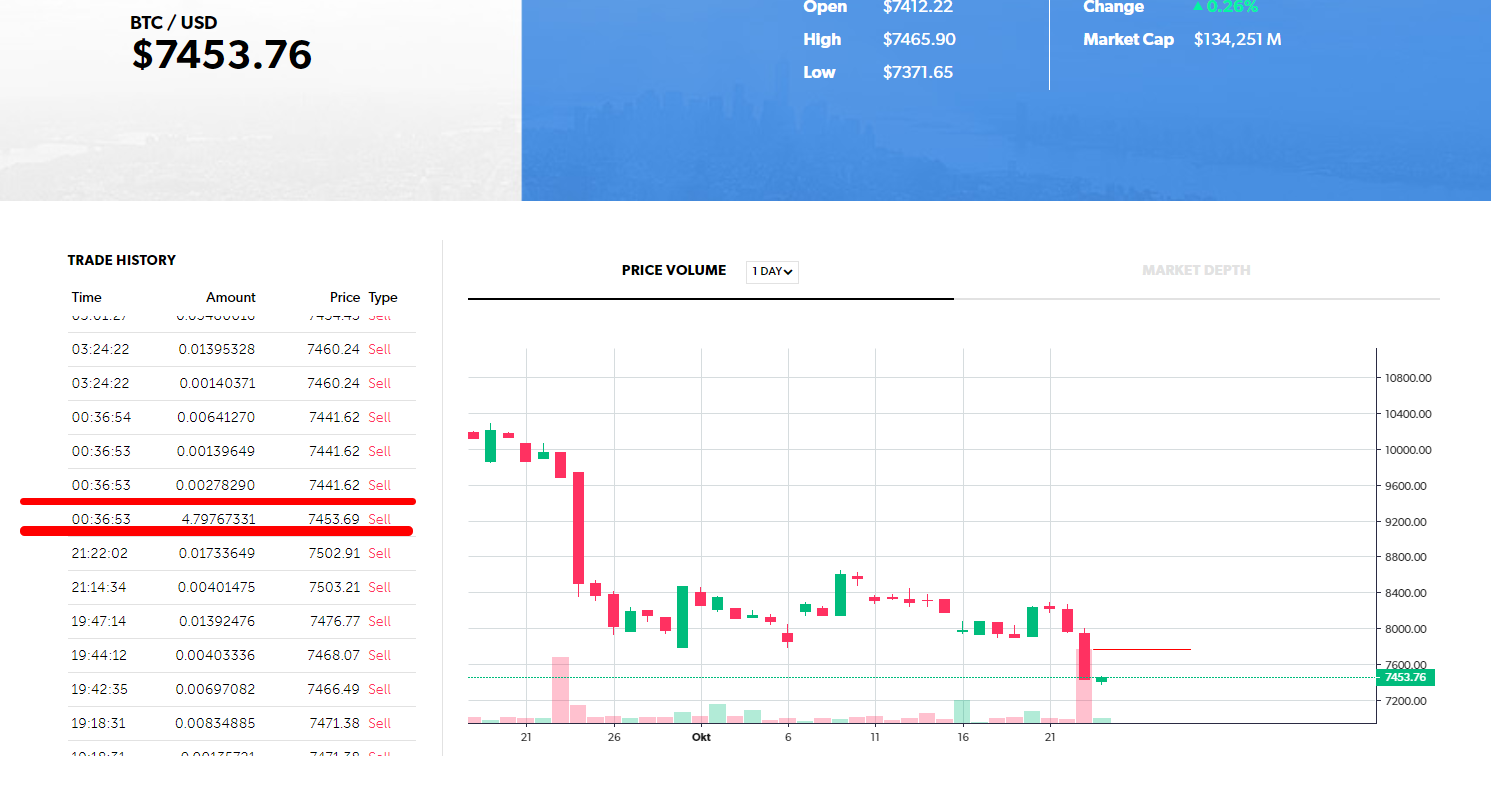1491x794 pixels.
Task: Click the trade price 7502.91
Action: (335, 553)
